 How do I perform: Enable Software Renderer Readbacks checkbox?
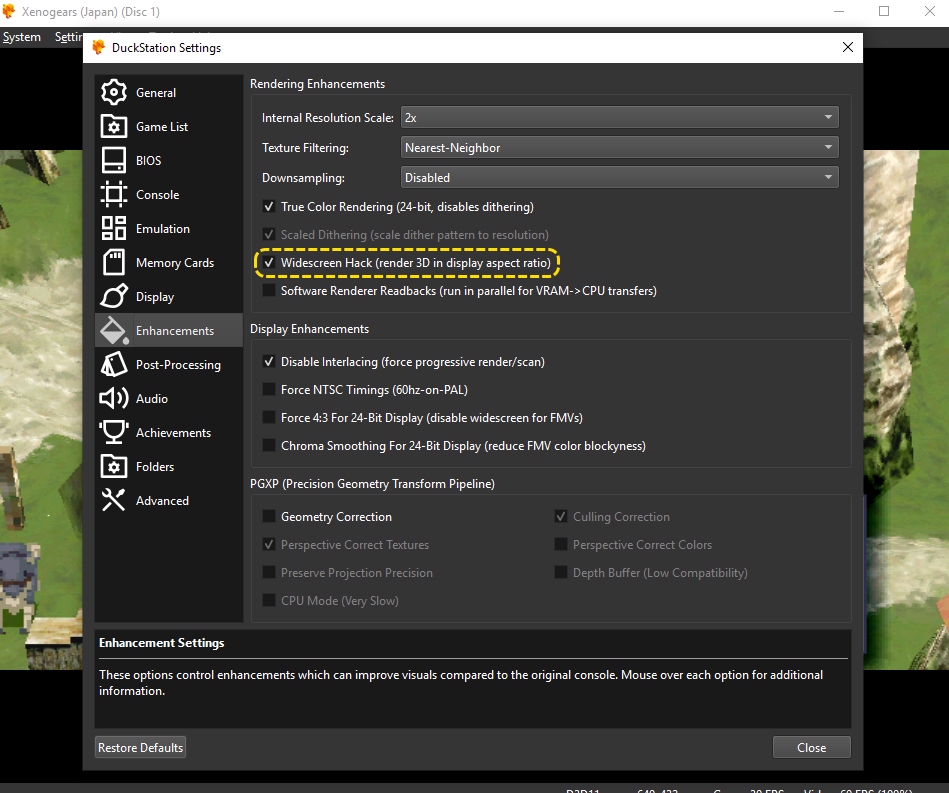tap(269, 291)
